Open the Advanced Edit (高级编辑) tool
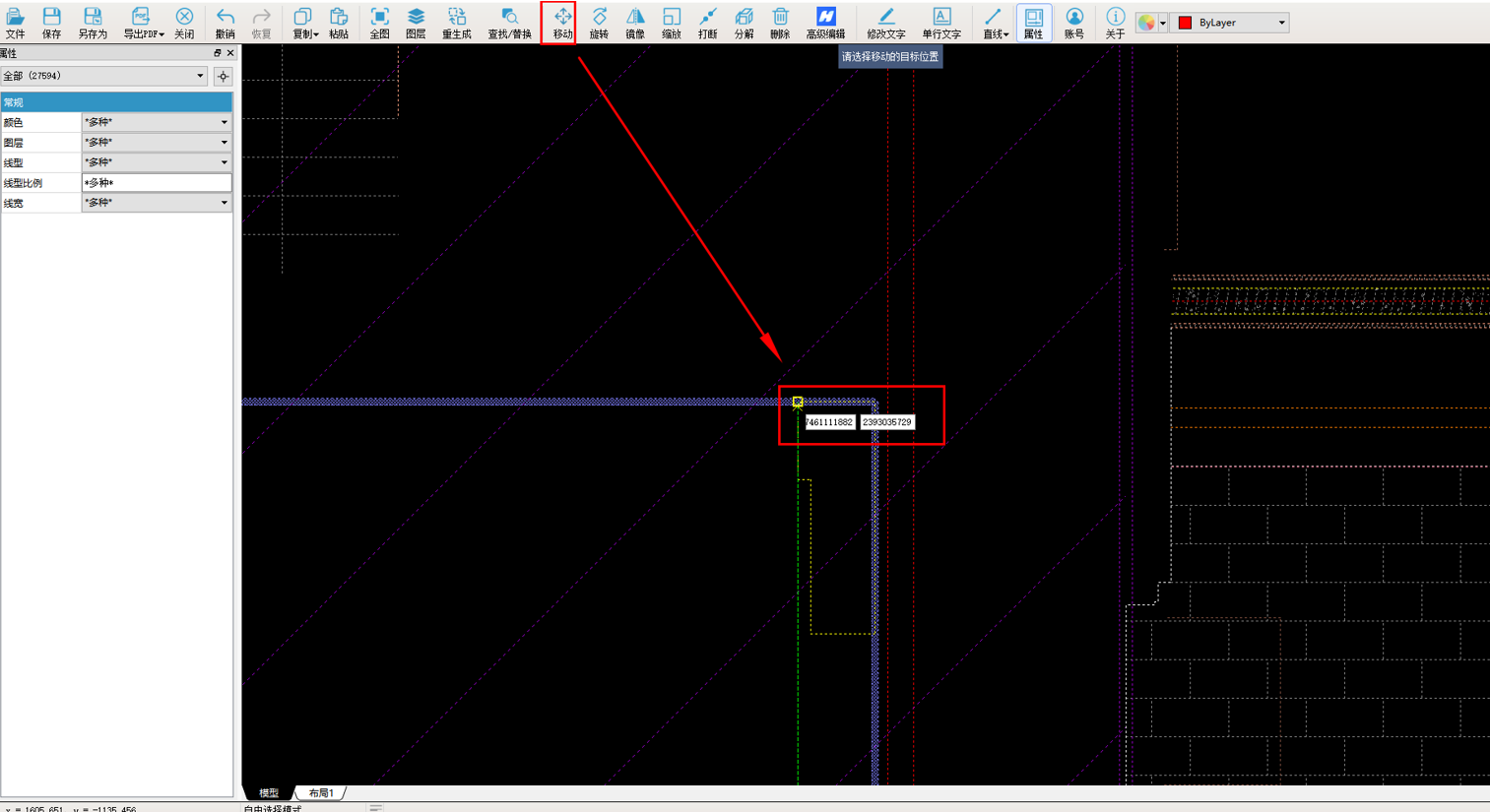Viewport: 1490px width, 812px height. click(825, 23)
